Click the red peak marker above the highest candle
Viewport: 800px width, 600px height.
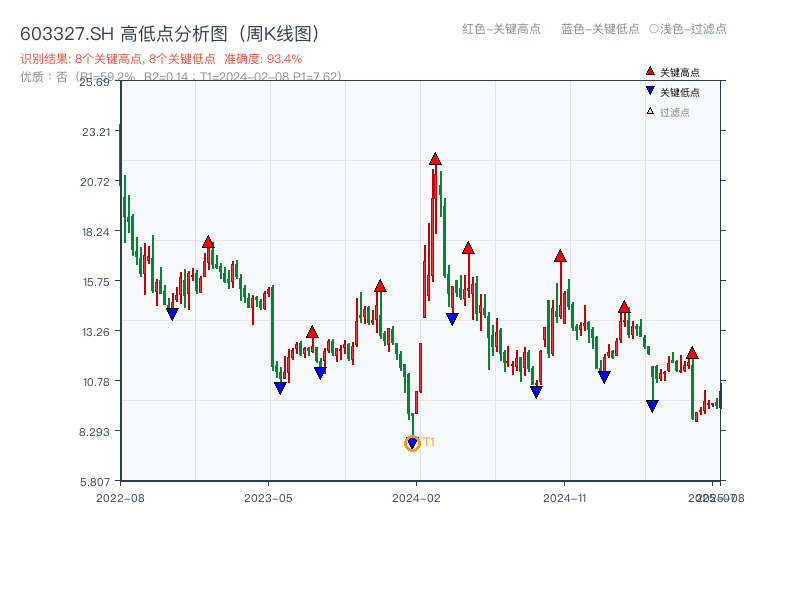pyautogui.click(x=435, y=156)
